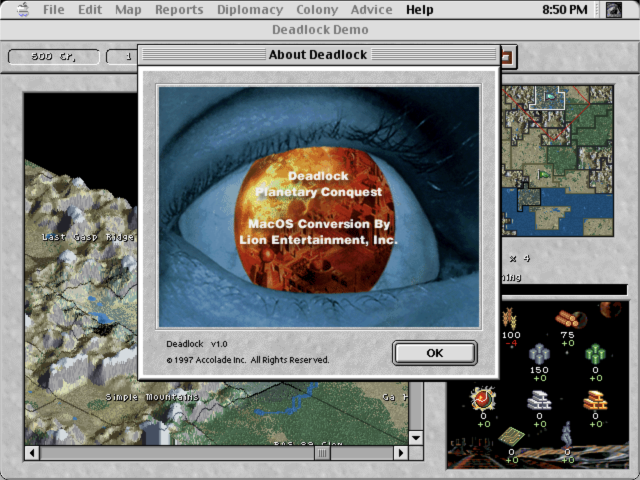
Task: Open the File menu
Action: tap(53, 9)
